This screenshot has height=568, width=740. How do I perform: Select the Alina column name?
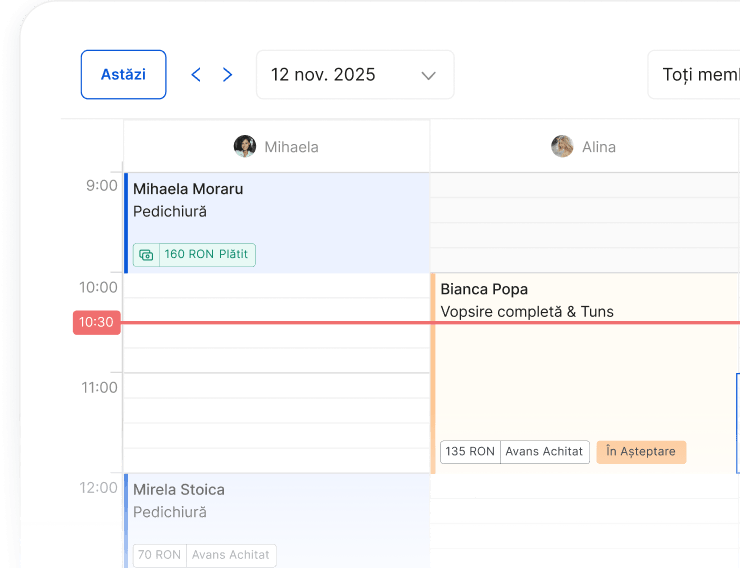pyautogui.click(x=598, y=147)
